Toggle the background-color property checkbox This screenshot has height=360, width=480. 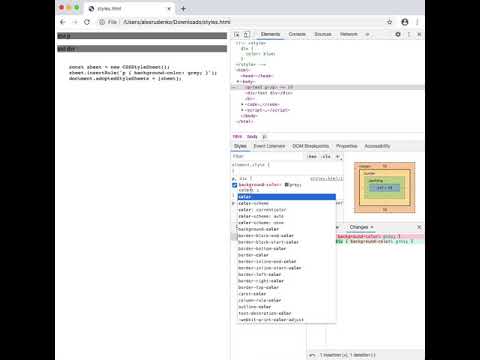click(234, 185)
